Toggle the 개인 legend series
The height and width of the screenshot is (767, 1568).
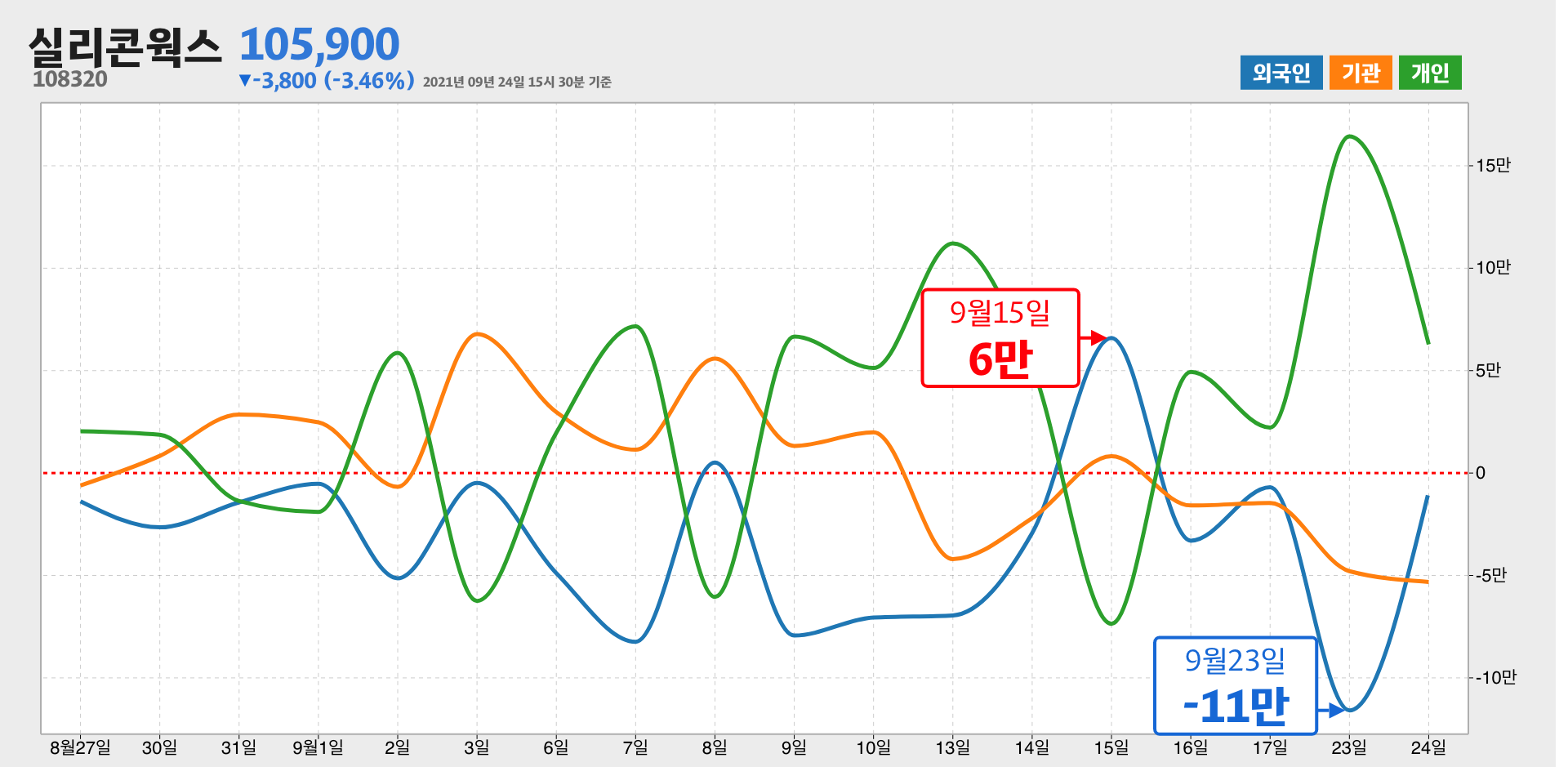tap(1430, 73)
